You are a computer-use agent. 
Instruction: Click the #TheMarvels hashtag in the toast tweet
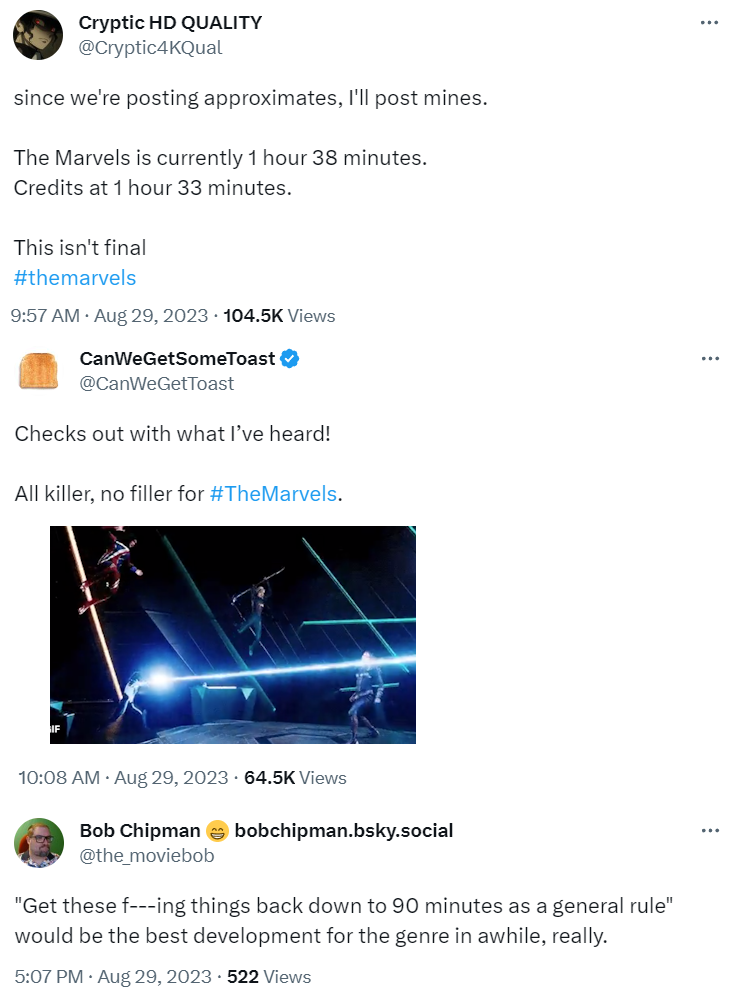[x=273, y=493]
